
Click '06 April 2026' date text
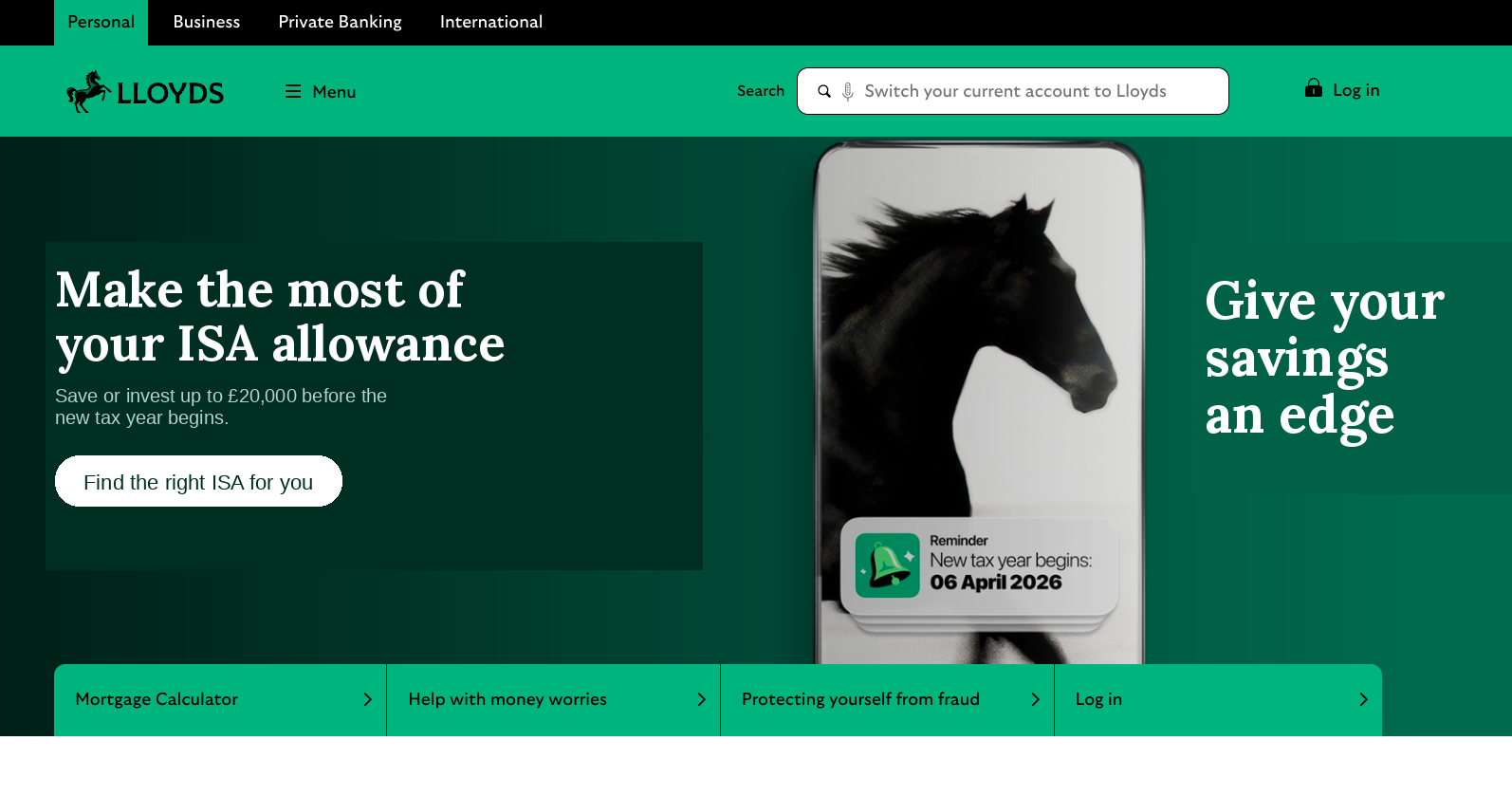tap(996, 583)
